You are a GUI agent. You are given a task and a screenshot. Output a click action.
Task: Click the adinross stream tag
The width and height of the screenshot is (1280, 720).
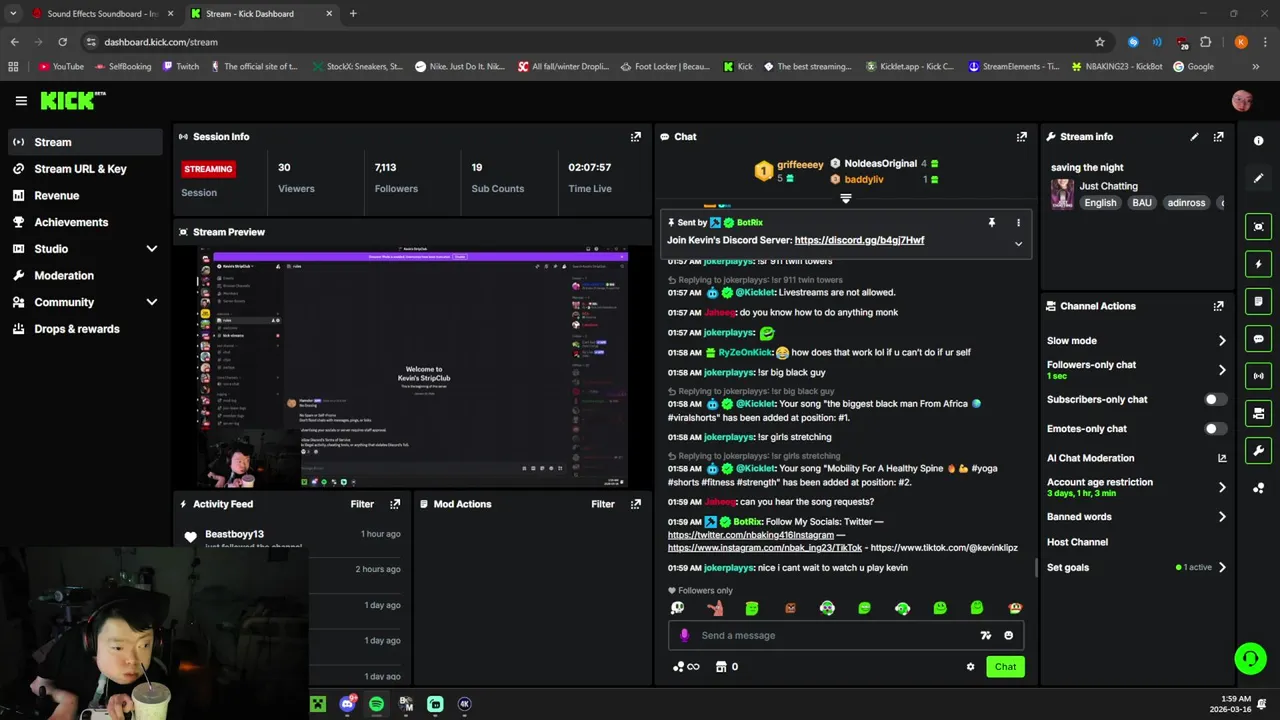pyautogui.click(x=1186, y=203)
